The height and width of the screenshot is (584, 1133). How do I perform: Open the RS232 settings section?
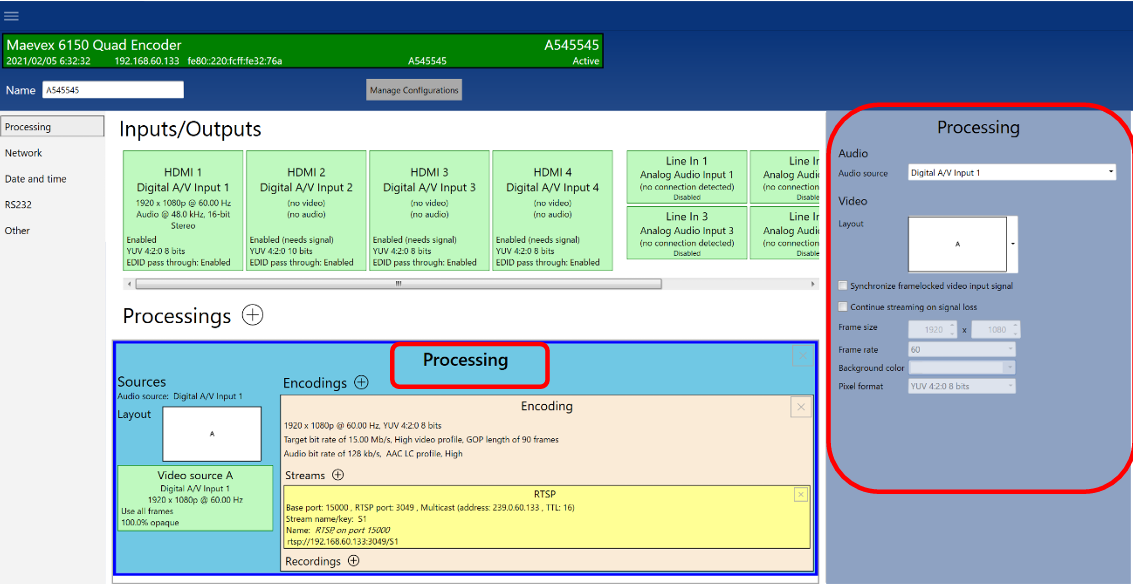click(x=18, y=205)
